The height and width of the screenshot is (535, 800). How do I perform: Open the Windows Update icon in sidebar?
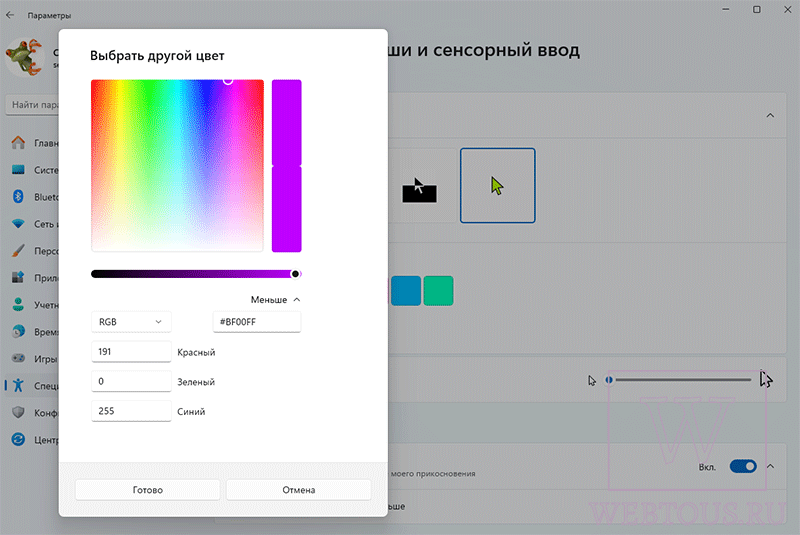pyautogui.click(x=18, y=439)
